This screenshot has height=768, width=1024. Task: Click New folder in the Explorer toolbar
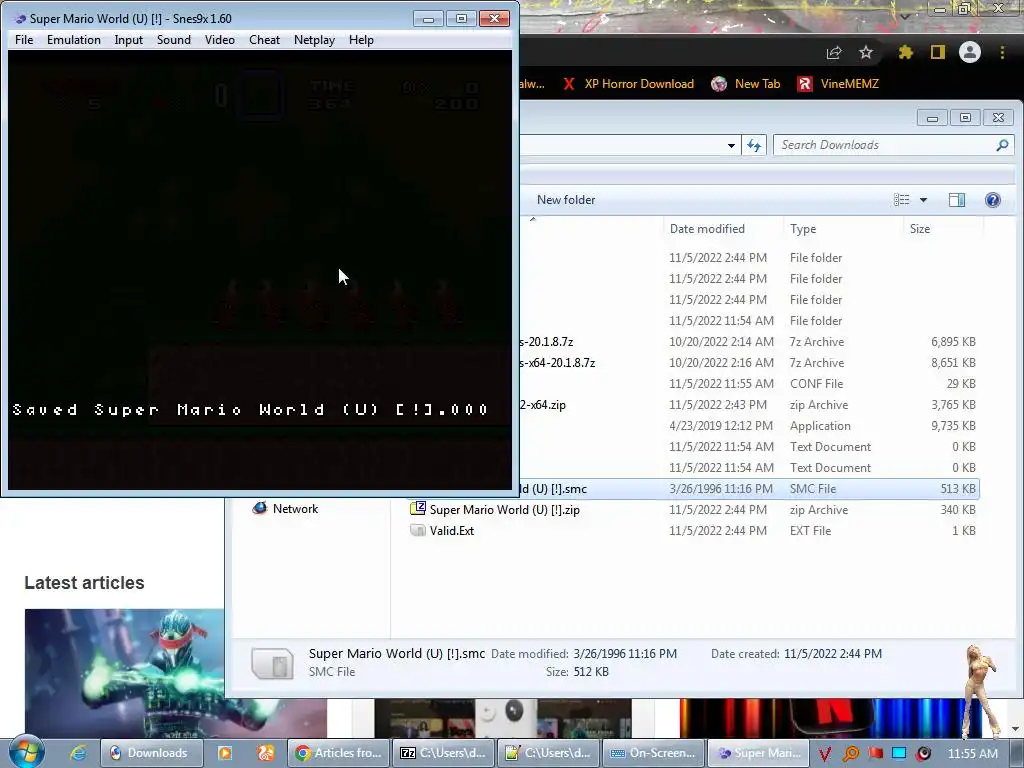[566, 200]
